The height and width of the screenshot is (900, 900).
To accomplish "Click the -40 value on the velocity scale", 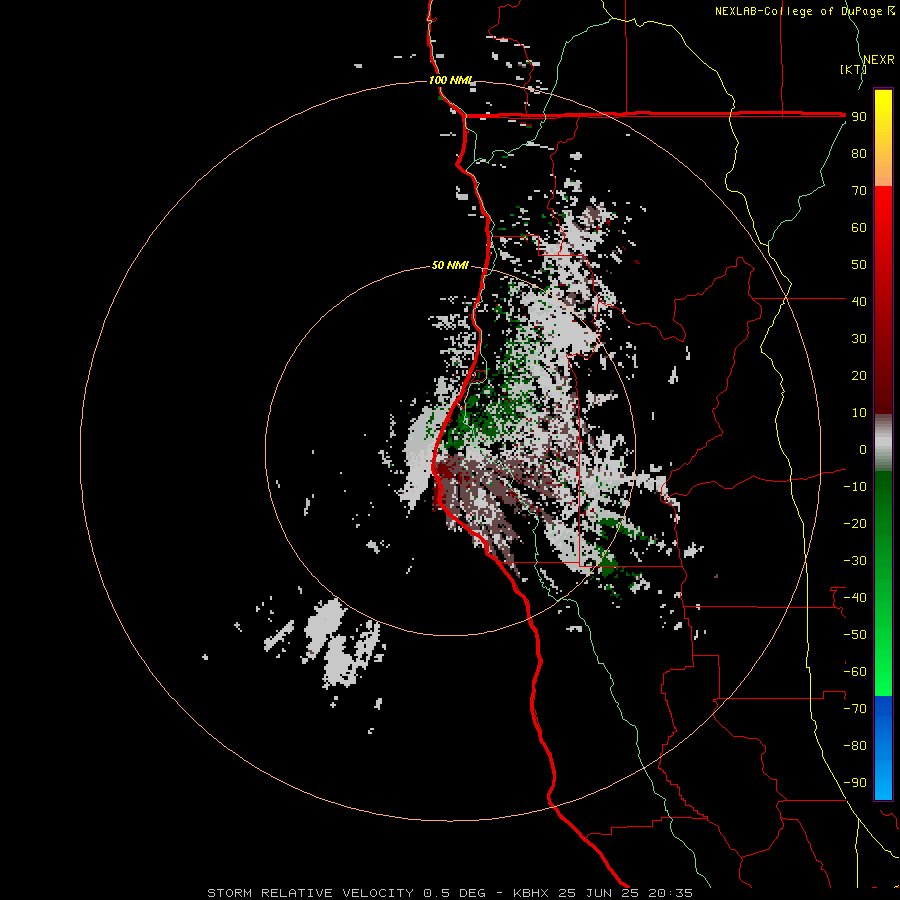I will tap(855, 598).
